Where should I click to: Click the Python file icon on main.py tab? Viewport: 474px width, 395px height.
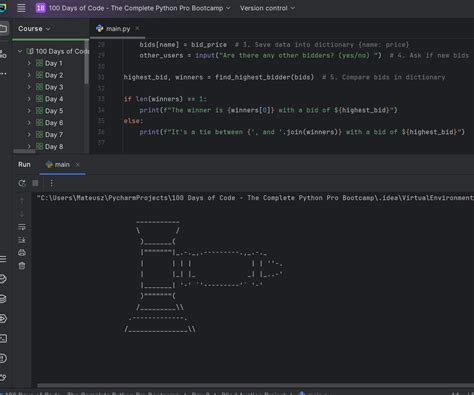click(x=99, y=29)
